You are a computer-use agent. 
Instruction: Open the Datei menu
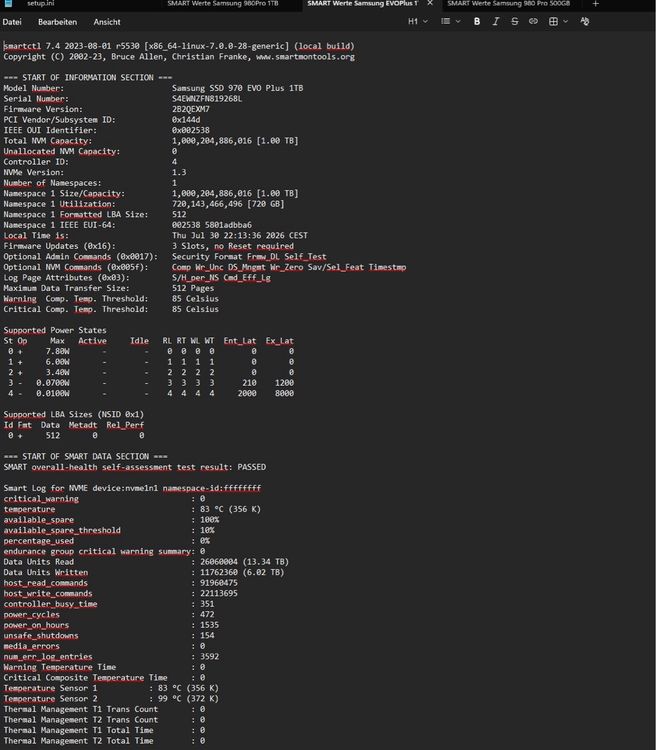pos(12,22)
